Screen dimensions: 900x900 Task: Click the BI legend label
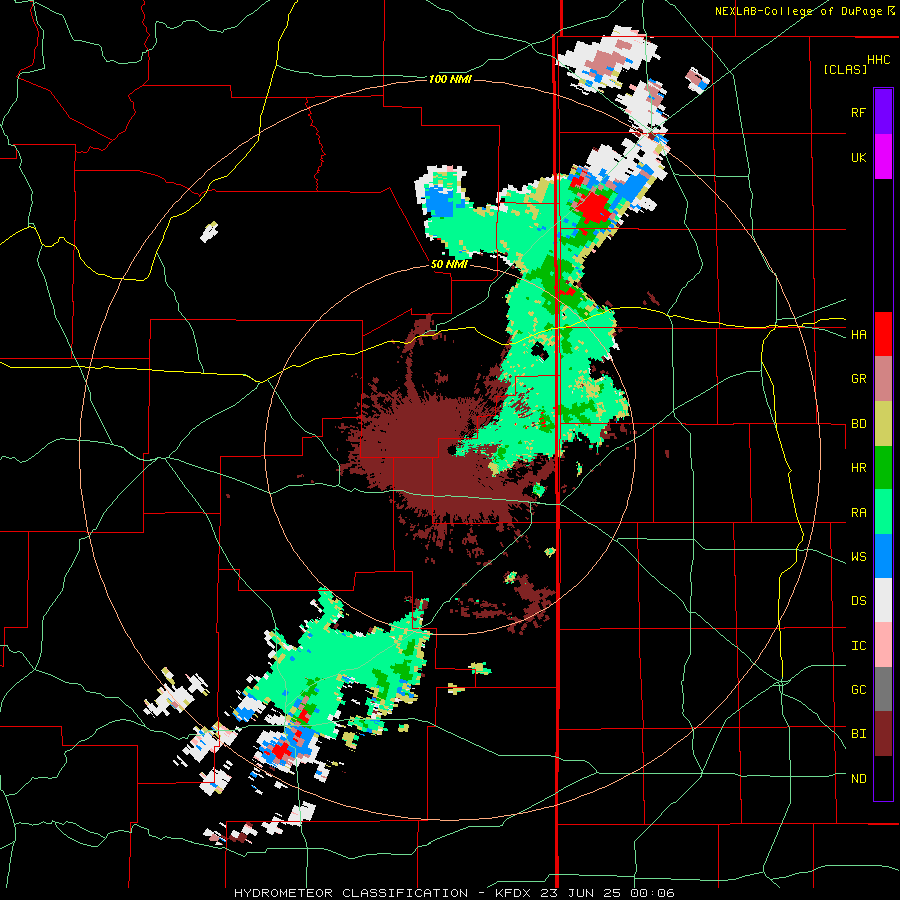[x=858, y=734]
